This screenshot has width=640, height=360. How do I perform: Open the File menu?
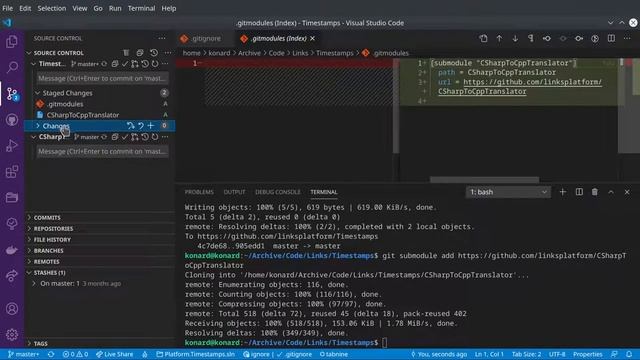tap(7, 8)
